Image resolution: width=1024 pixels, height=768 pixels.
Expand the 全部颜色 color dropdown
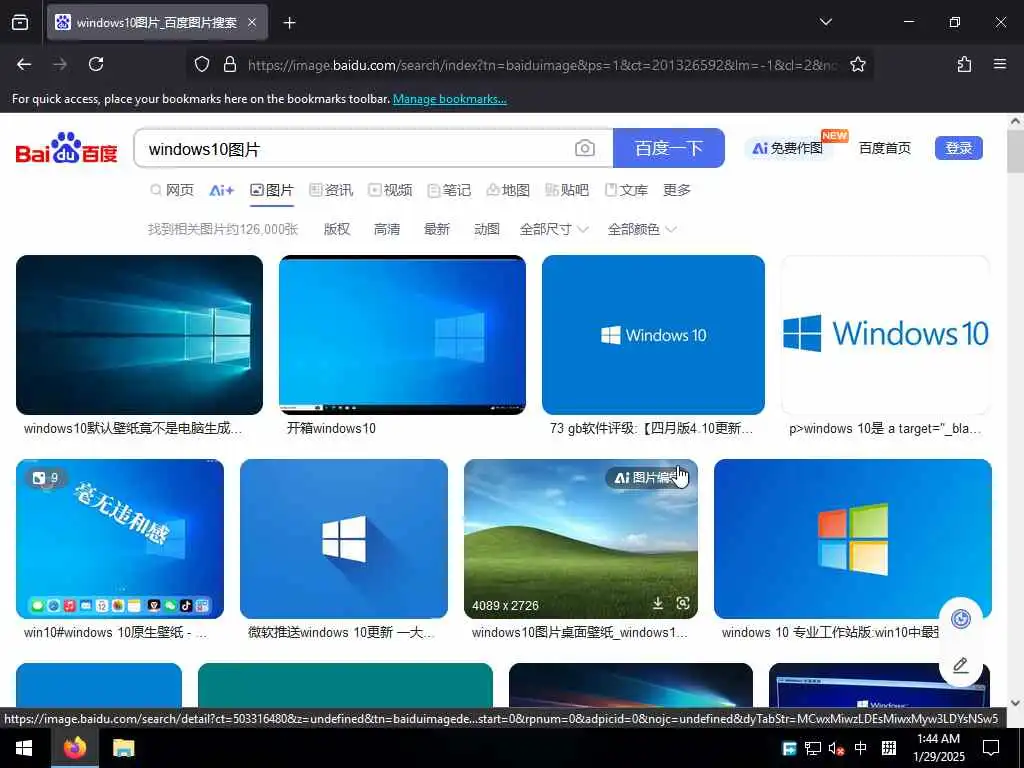[642, 229]
